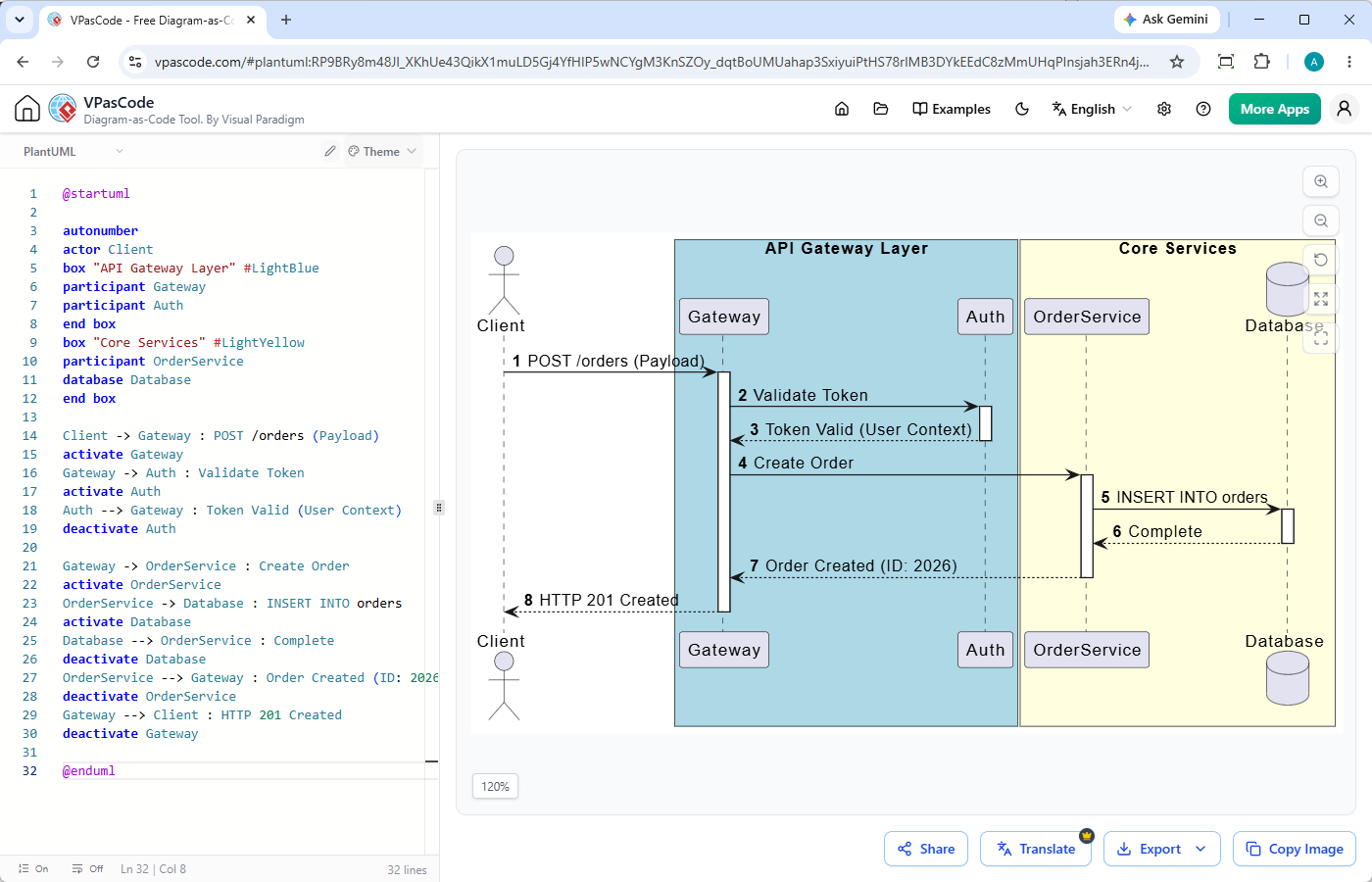
Task: Select the VPasCode browser tab
Action: click(152, 20)
